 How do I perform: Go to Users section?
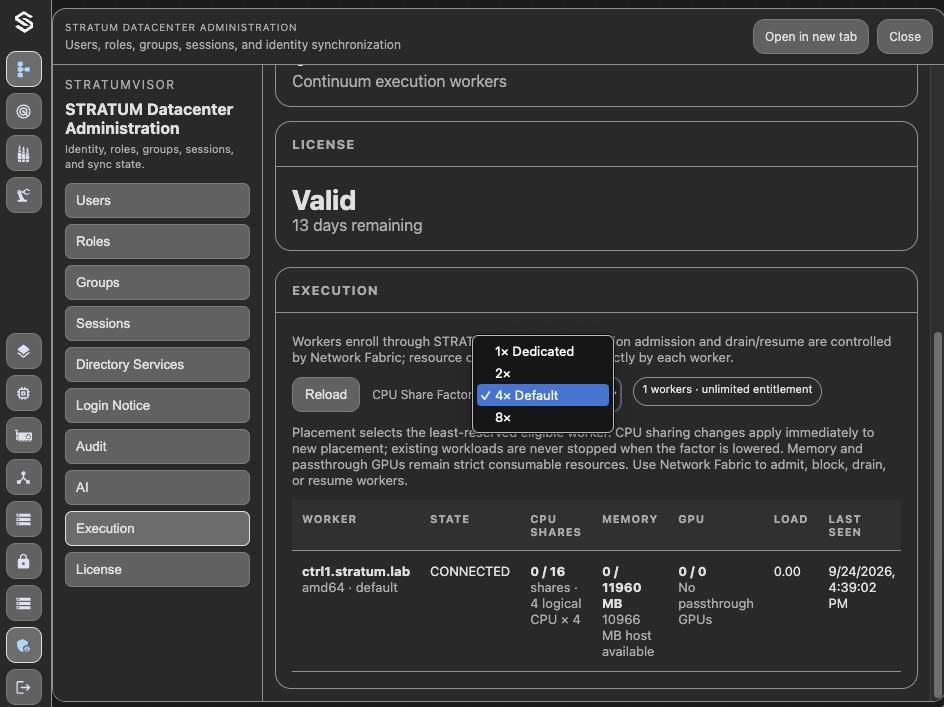click(157, 201)
